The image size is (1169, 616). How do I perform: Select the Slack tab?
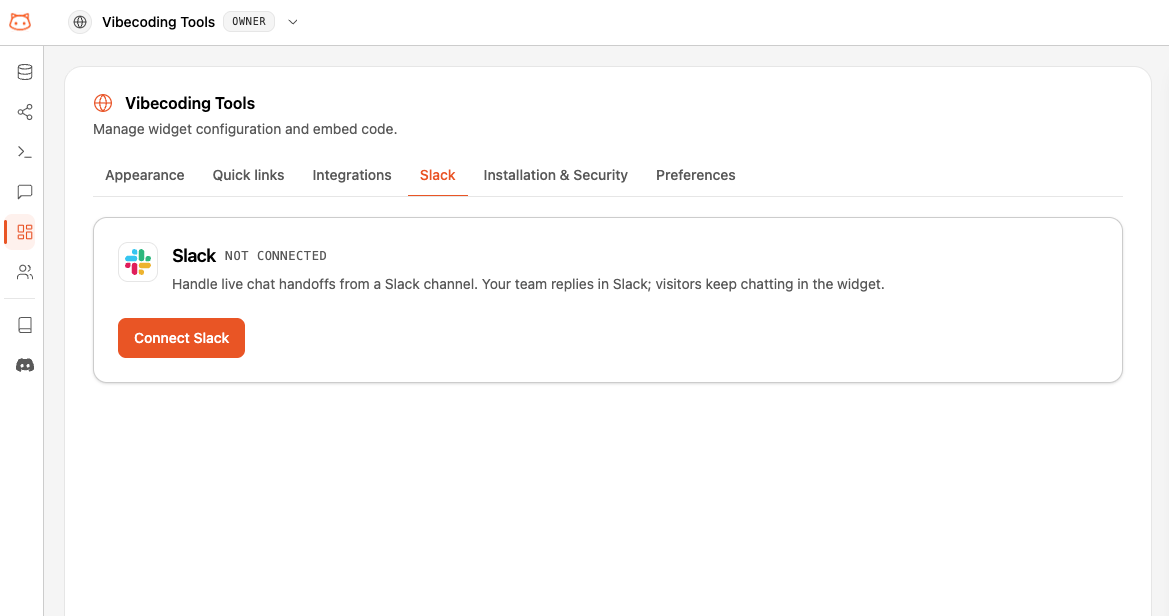pos(438,175)
